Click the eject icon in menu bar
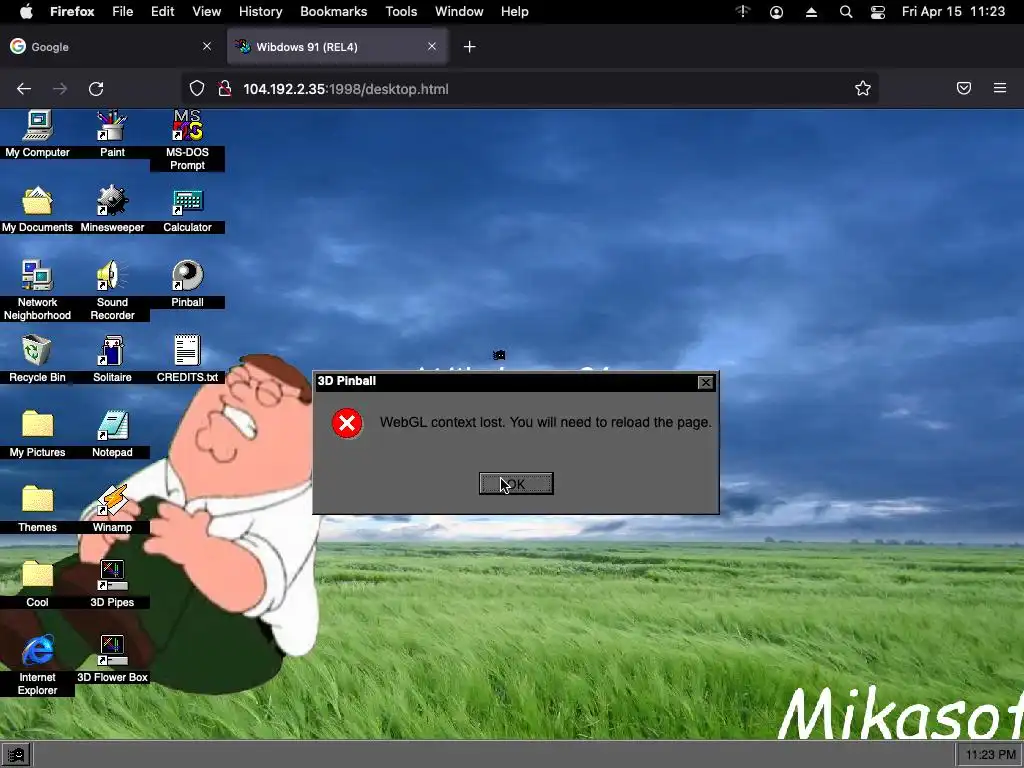Viewport: 1024px width, 768px height. click(x=811, y=12)
